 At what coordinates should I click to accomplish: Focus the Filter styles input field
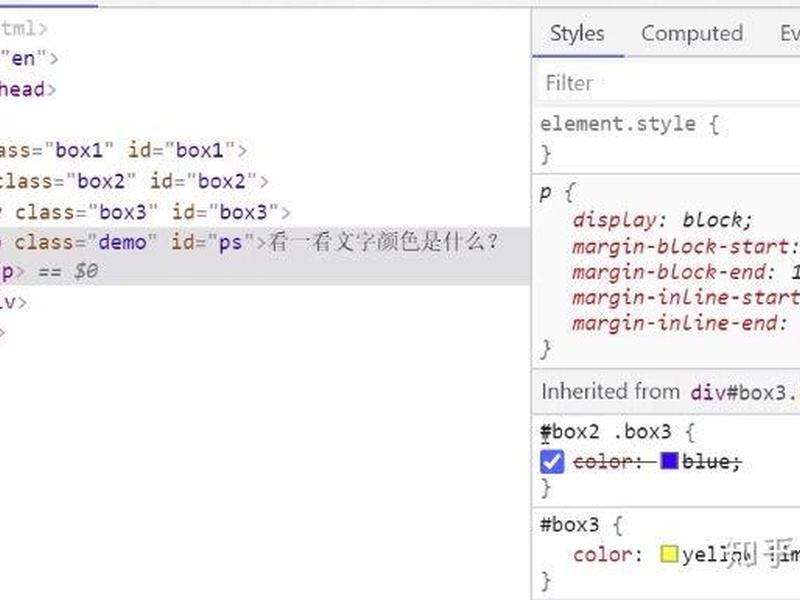point(666,83)
